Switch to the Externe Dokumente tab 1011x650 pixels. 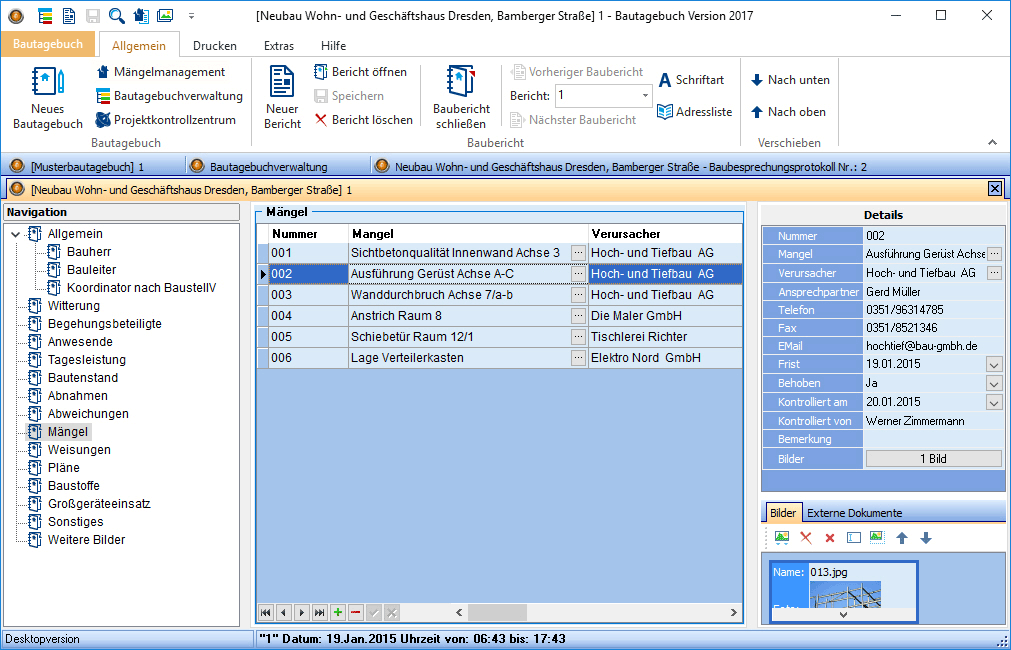tap(854, 513)
